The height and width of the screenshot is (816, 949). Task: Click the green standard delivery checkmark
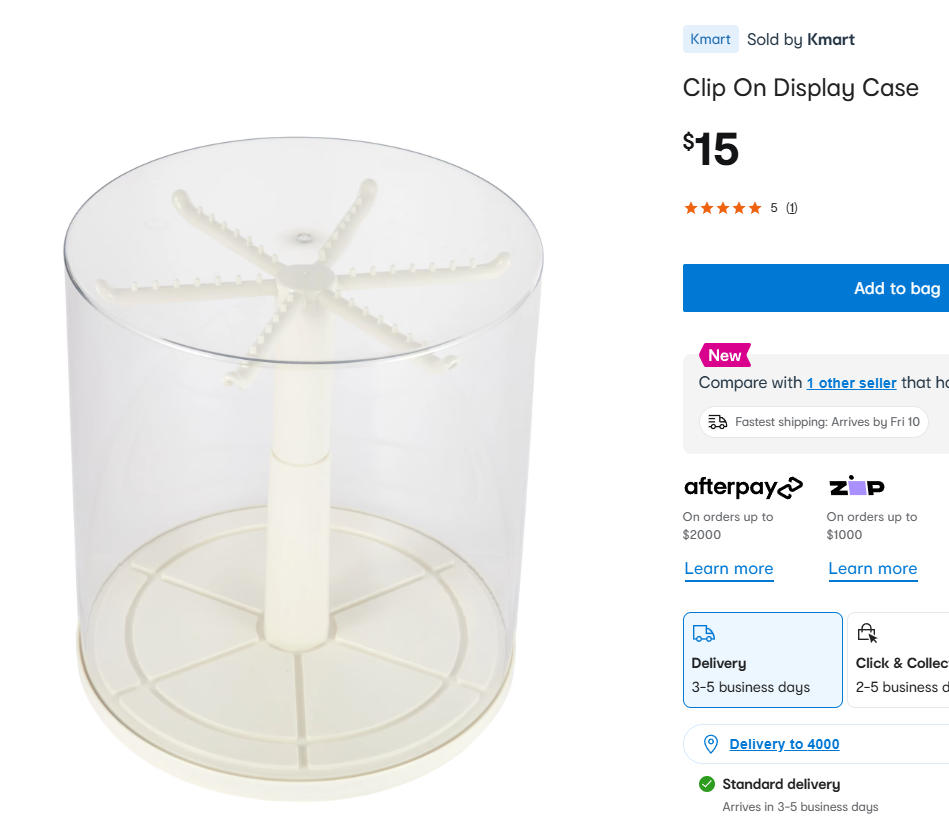[707, 784]
